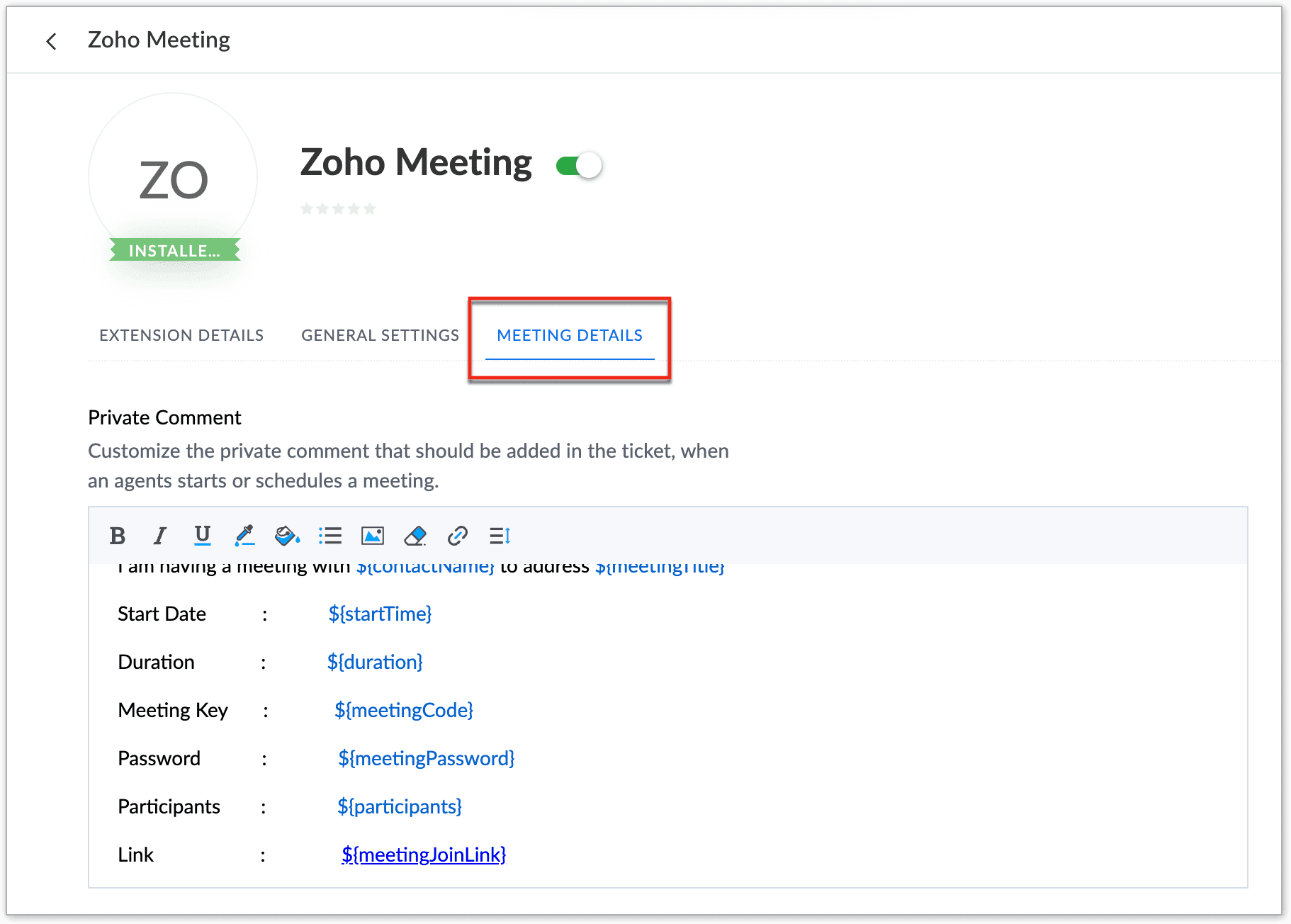This screenshot has width=1291, height=924.
Task: Open the General Settings tab
Action: (380, 335)
